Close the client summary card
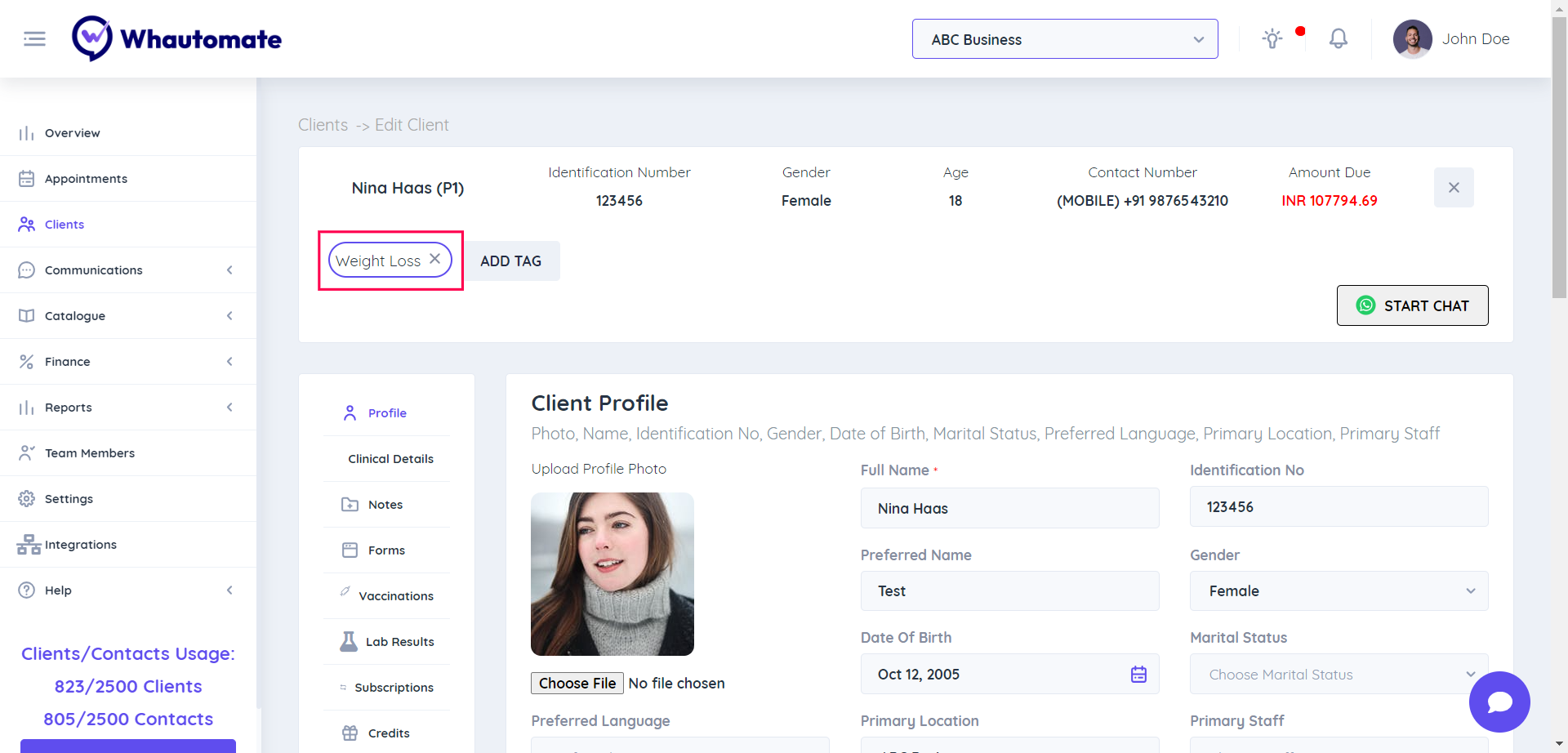1568x753 pixels. [1454, 188]
